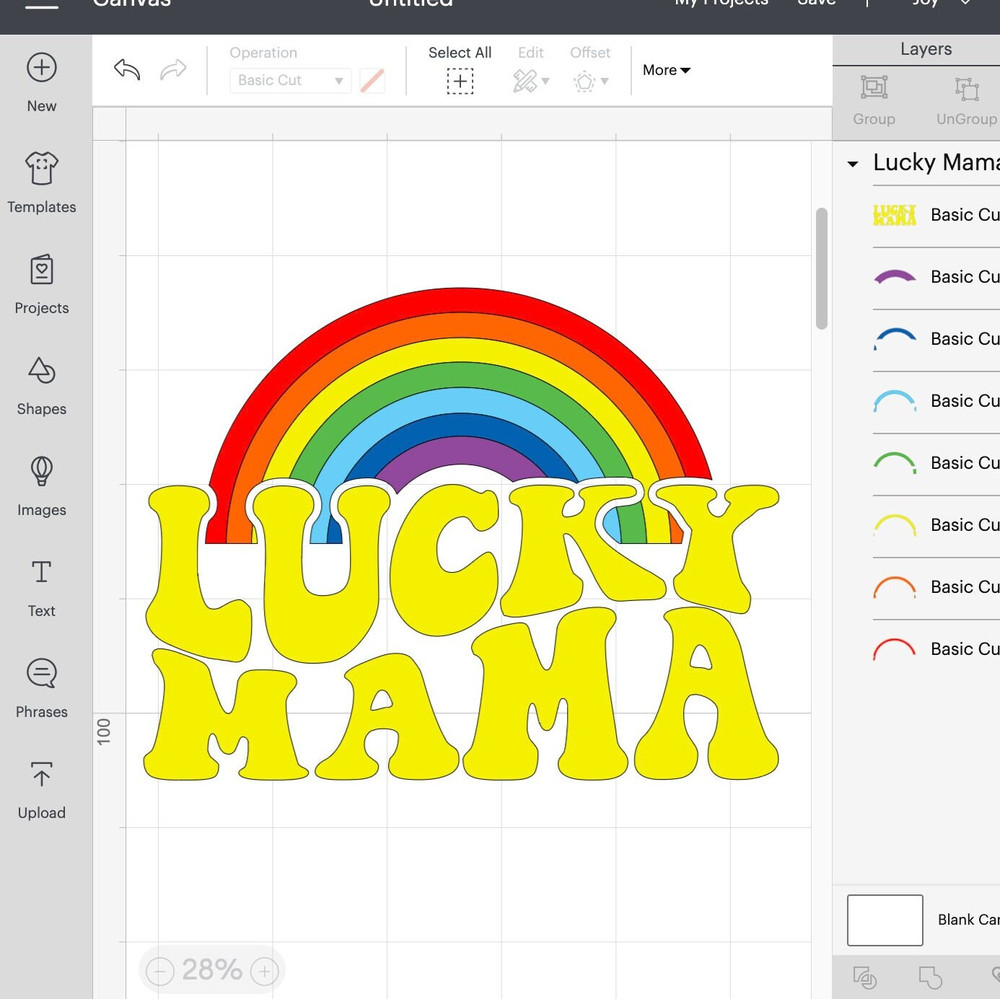The image size is (1000, 1000).
Task: Click the Blank Canvas color swatch
Action: click(x=884, y=920)
